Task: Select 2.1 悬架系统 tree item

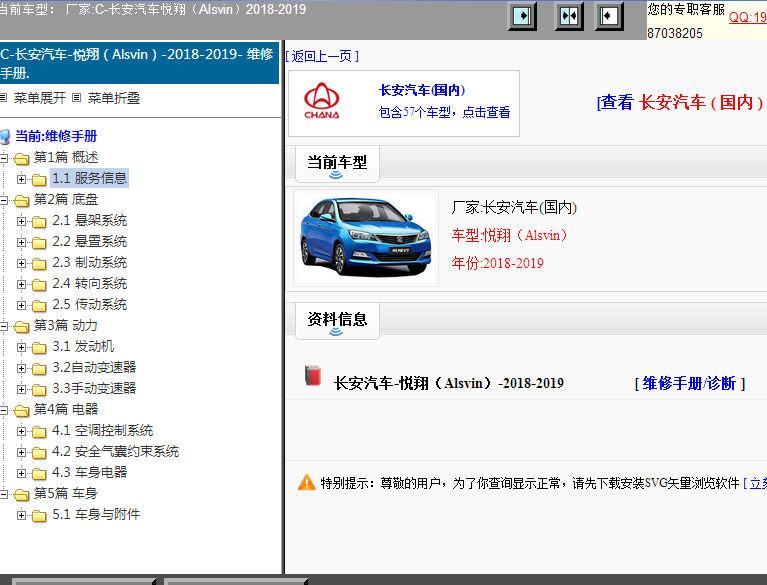Action: (90, 221)
